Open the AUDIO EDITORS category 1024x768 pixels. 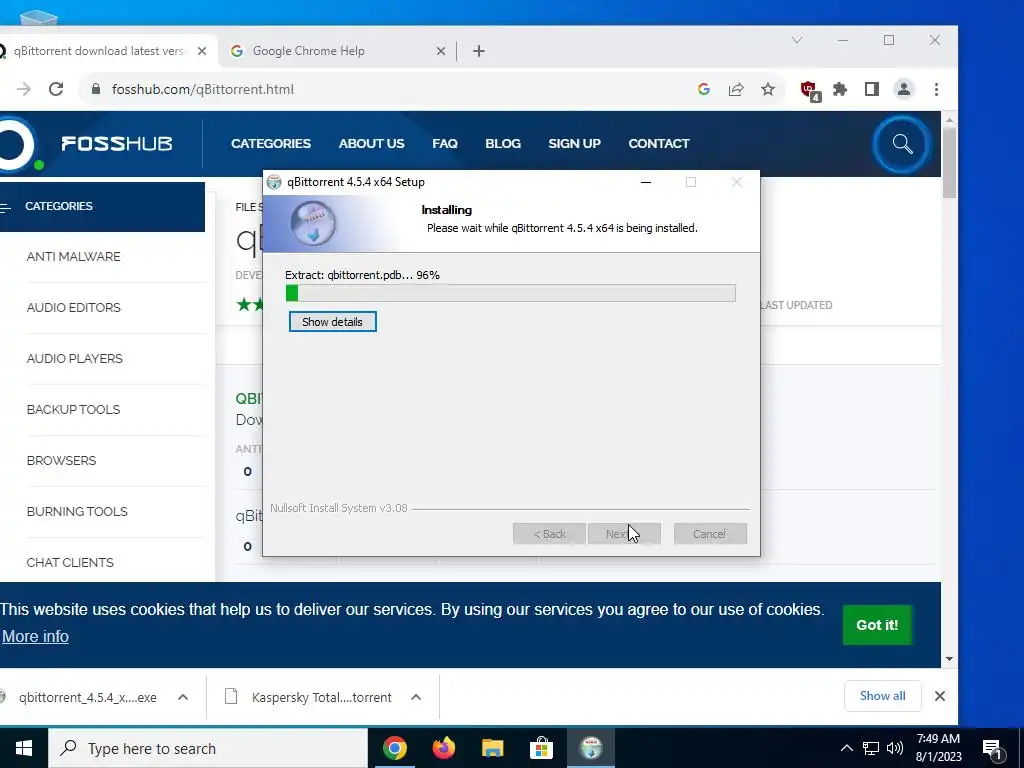coord(74,308)
